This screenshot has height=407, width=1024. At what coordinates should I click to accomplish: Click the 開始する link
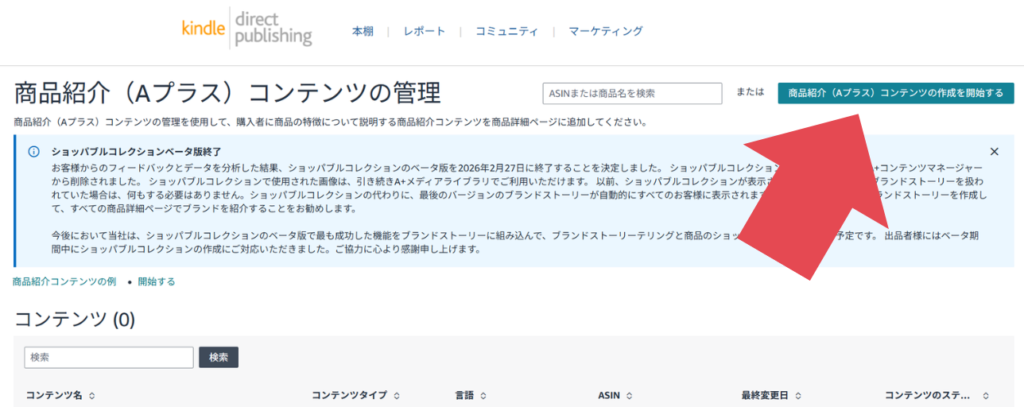click(x=156, y=282)
